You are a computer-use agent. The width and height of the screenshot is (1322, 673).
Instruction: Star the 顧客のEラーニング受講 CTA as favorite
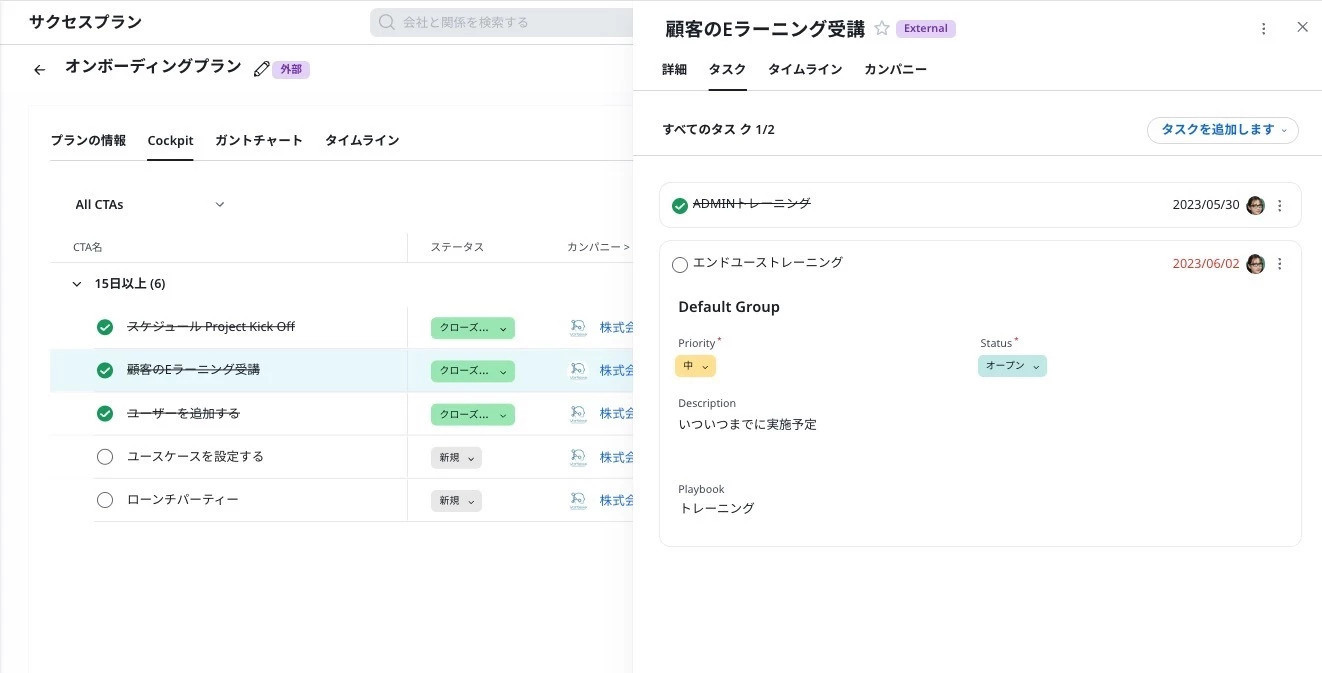(882, 29)
